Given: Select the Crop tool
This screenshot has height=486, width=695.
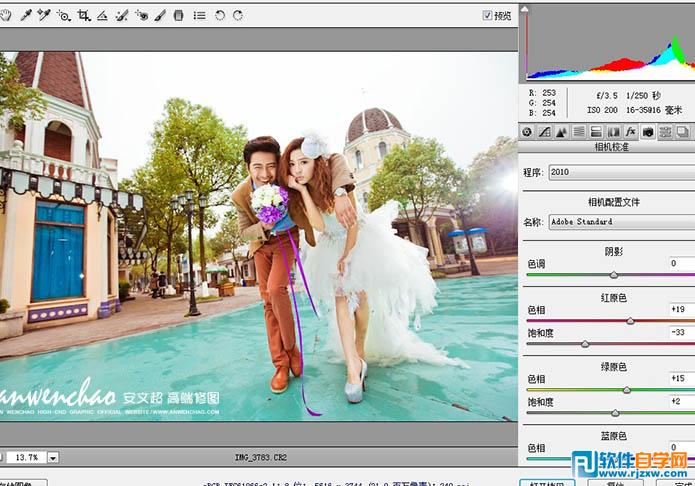Looking at the screenshot, I should pos(84,16).
